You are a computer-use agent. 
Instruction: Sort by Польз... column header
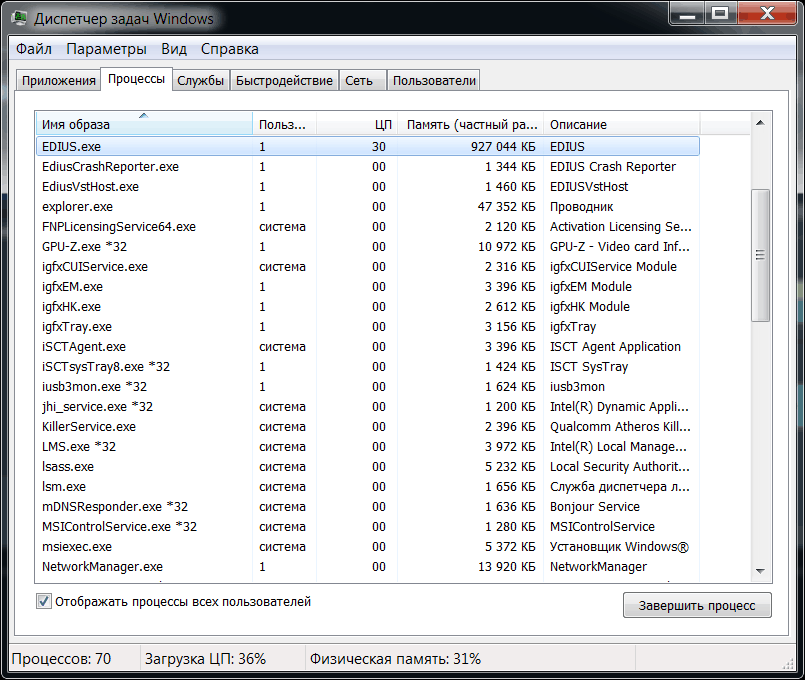tap(284, 124)
